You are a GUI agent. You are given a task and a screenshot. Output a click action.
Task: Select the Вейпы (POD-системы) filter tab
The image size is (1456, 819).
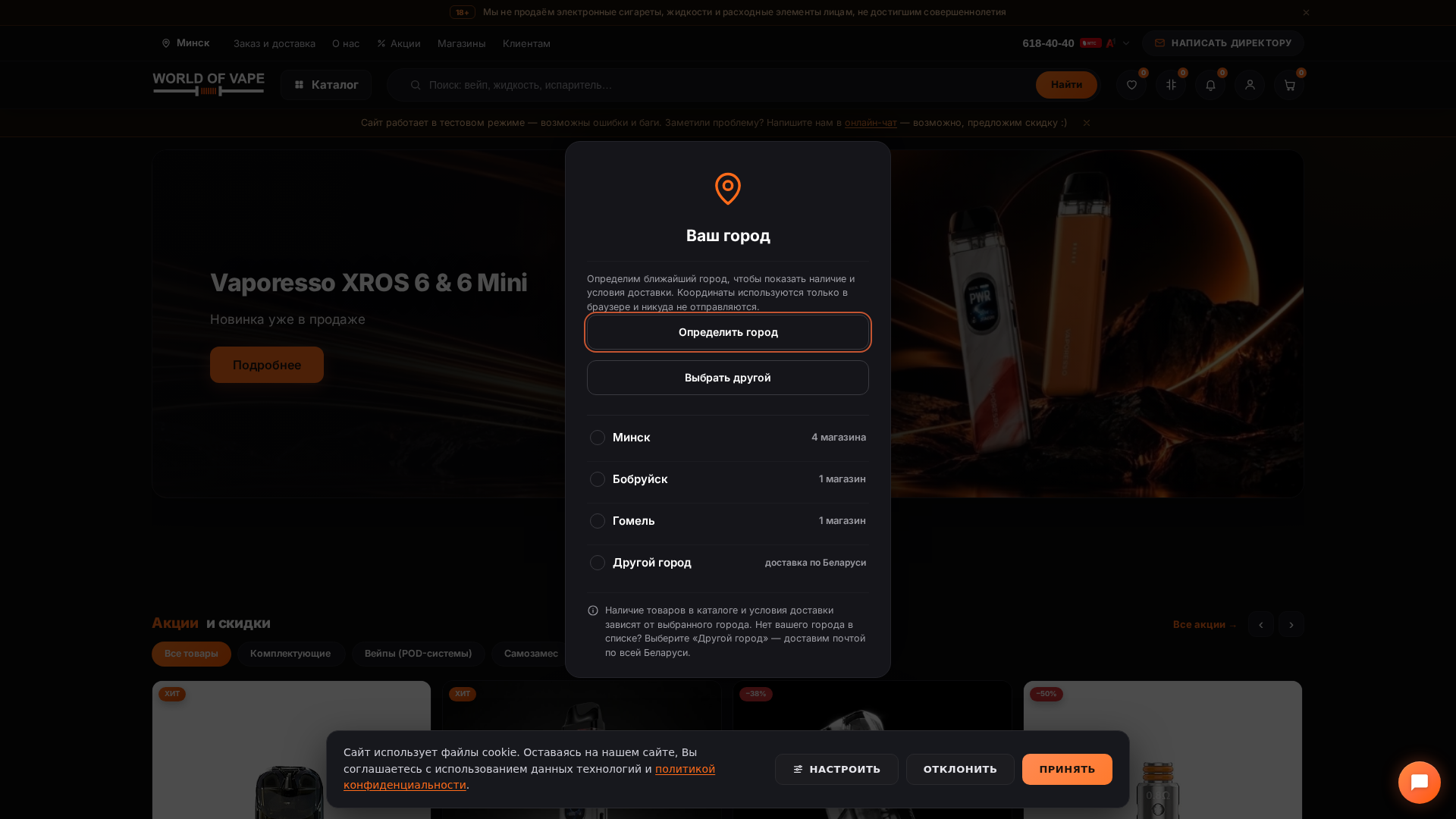click(x=418, y=654)
